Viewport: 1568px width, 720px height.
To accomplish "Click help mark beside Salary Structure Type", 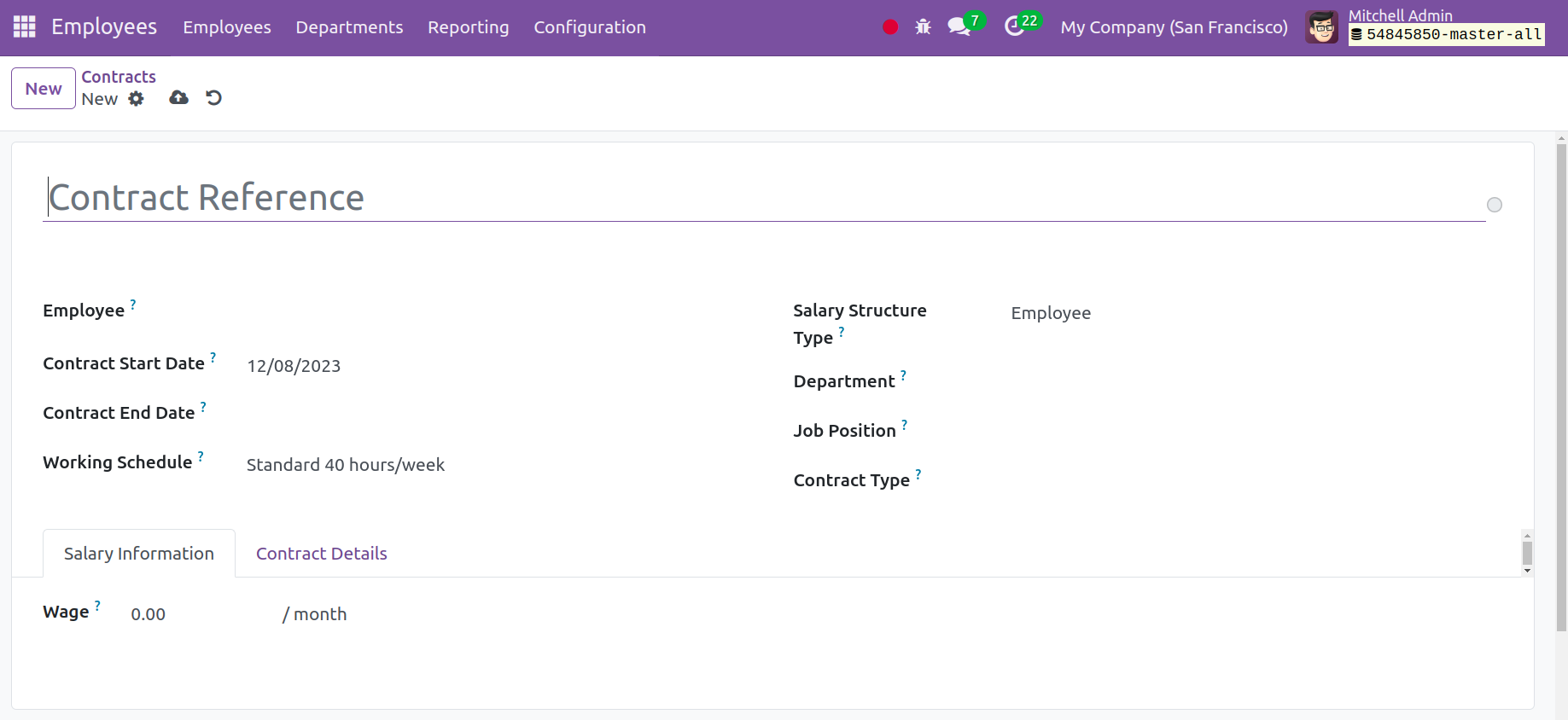I will click(x=842, y=331).
